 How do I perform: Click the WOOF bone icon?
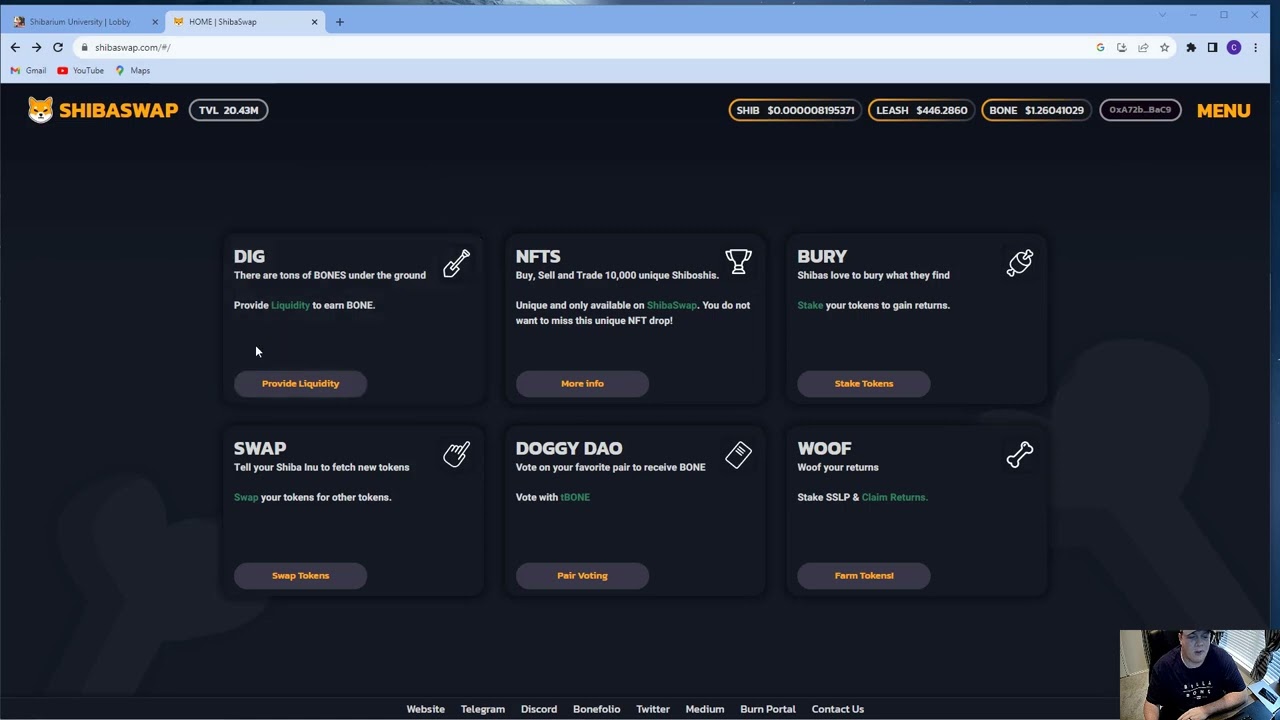(1019, 455)
